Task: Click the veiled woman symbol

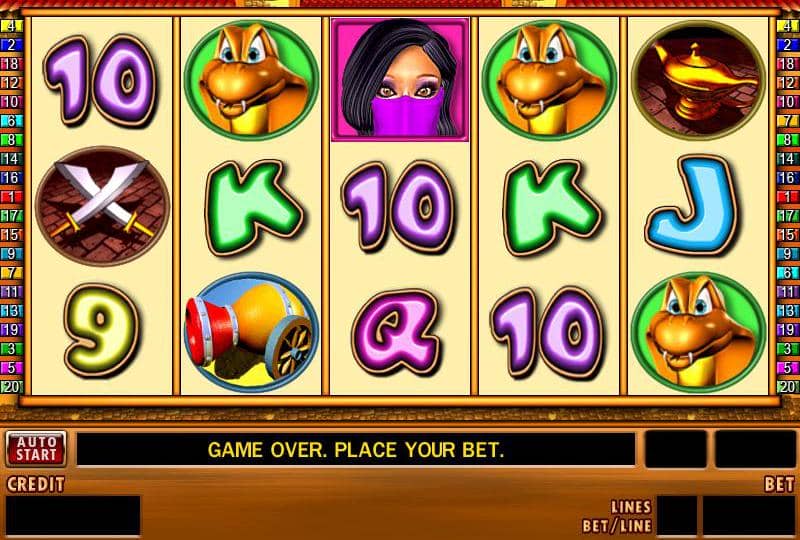Action: click(x=400, y=79)
